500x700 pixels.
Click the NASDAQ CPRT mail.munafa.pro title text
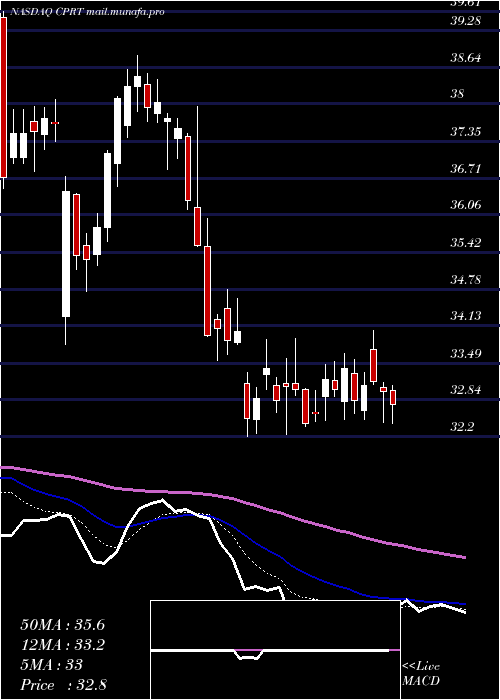[x=87, y=12]
